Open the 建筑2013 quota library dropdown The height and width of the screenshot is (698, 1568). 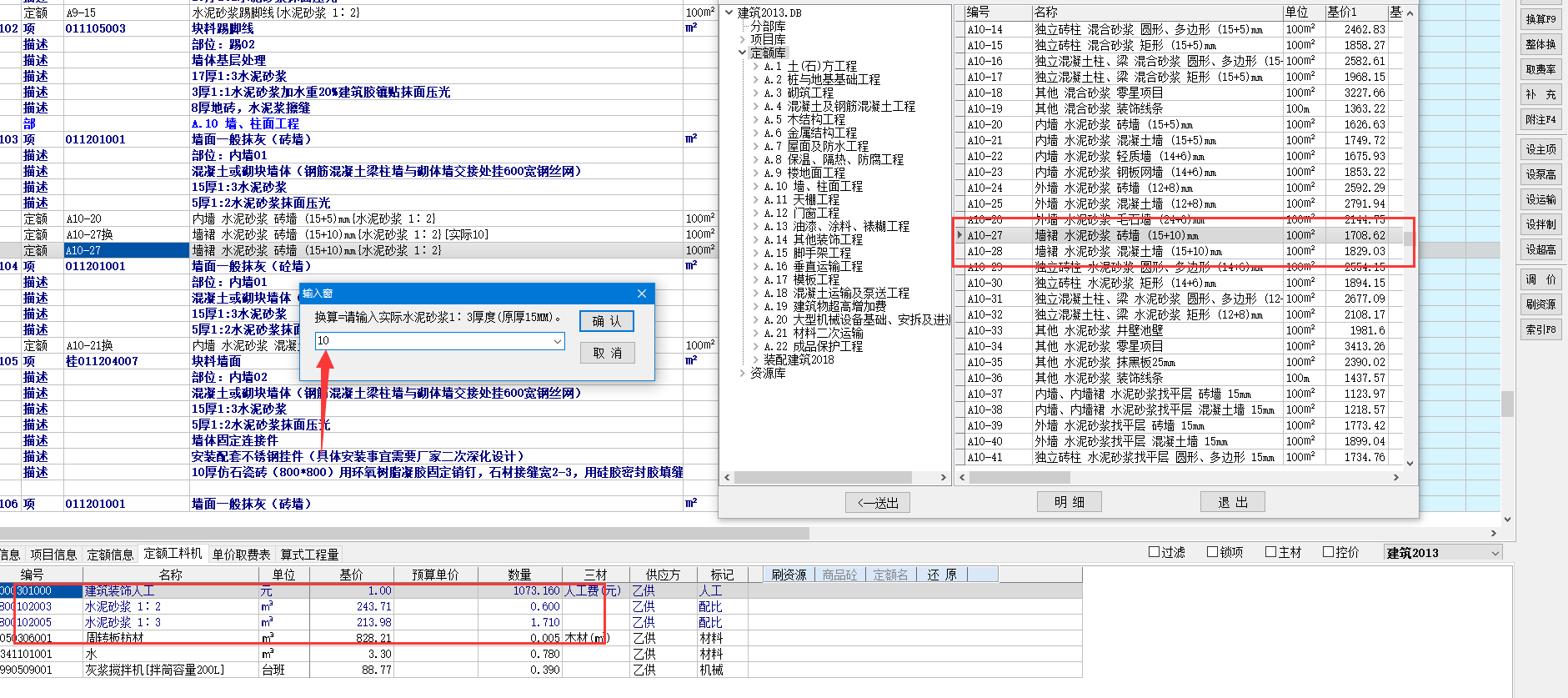[x=1495, y=553]
